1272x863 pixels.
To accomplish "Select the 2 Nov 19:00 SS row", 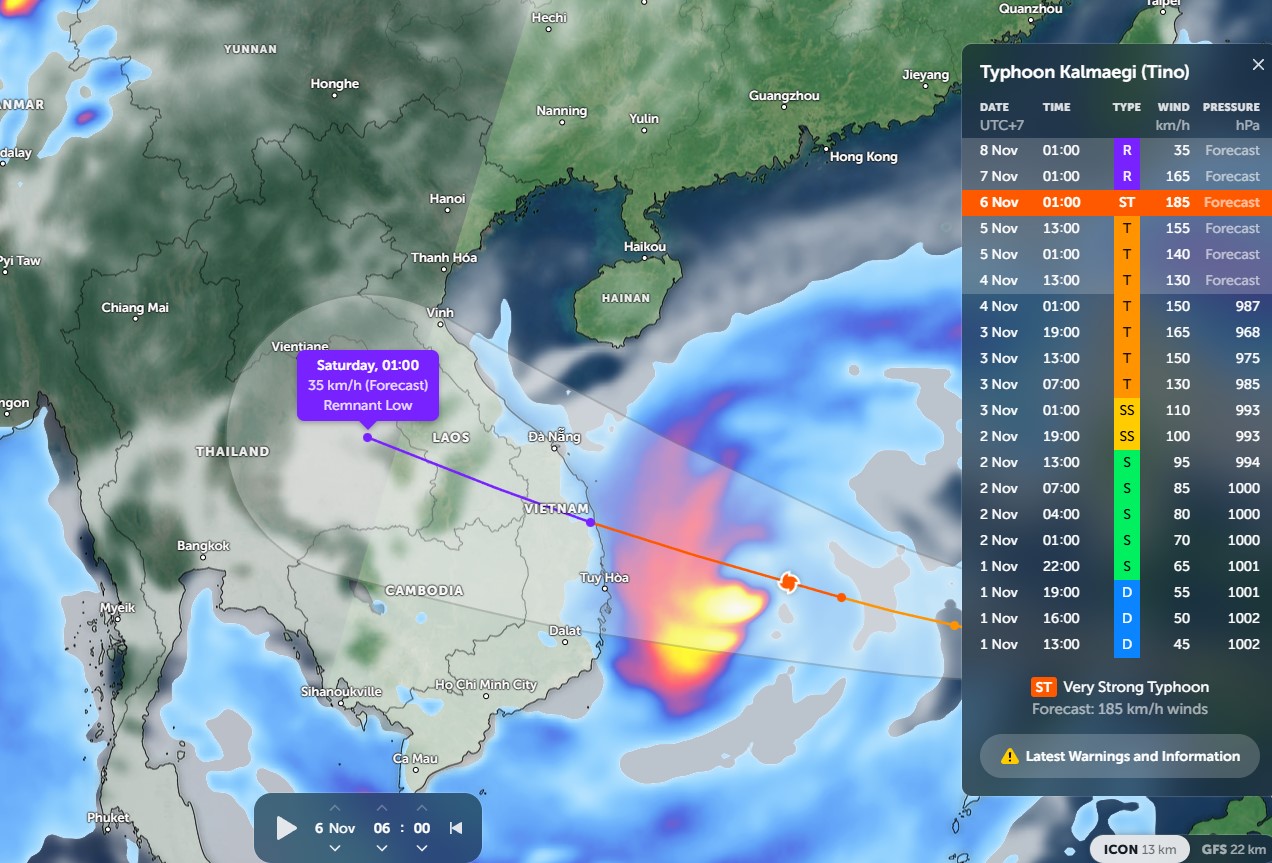I will coord(1117,436).
